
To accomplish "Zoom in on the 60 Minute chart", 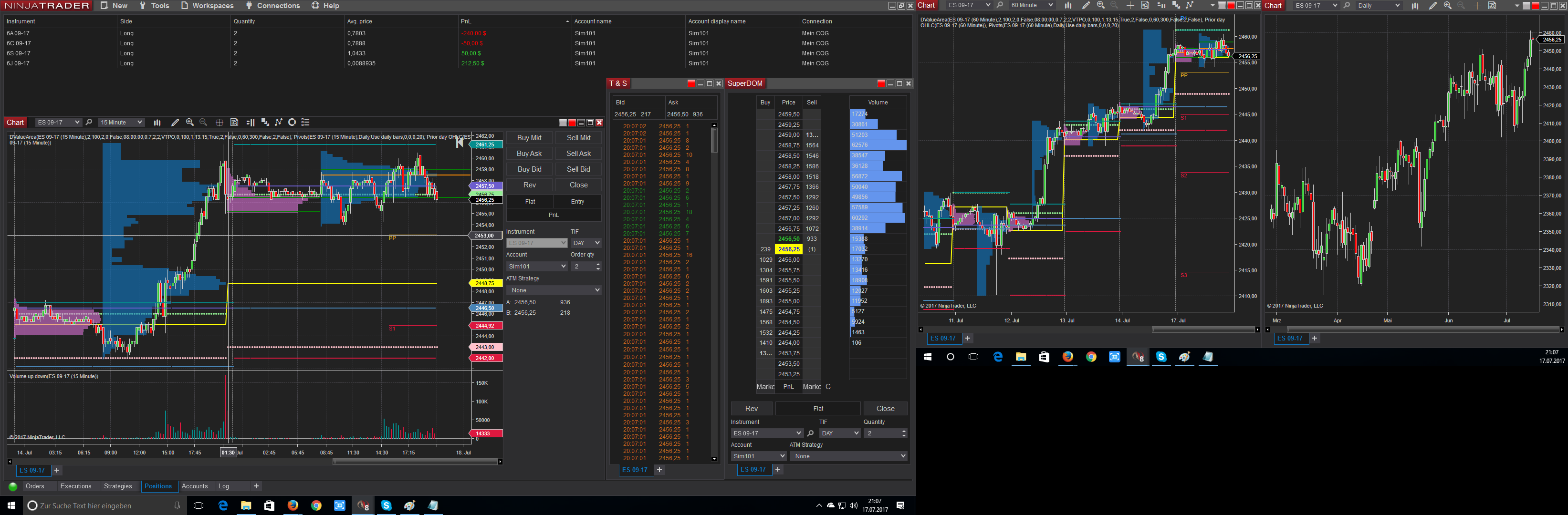I will [1100, 5].
